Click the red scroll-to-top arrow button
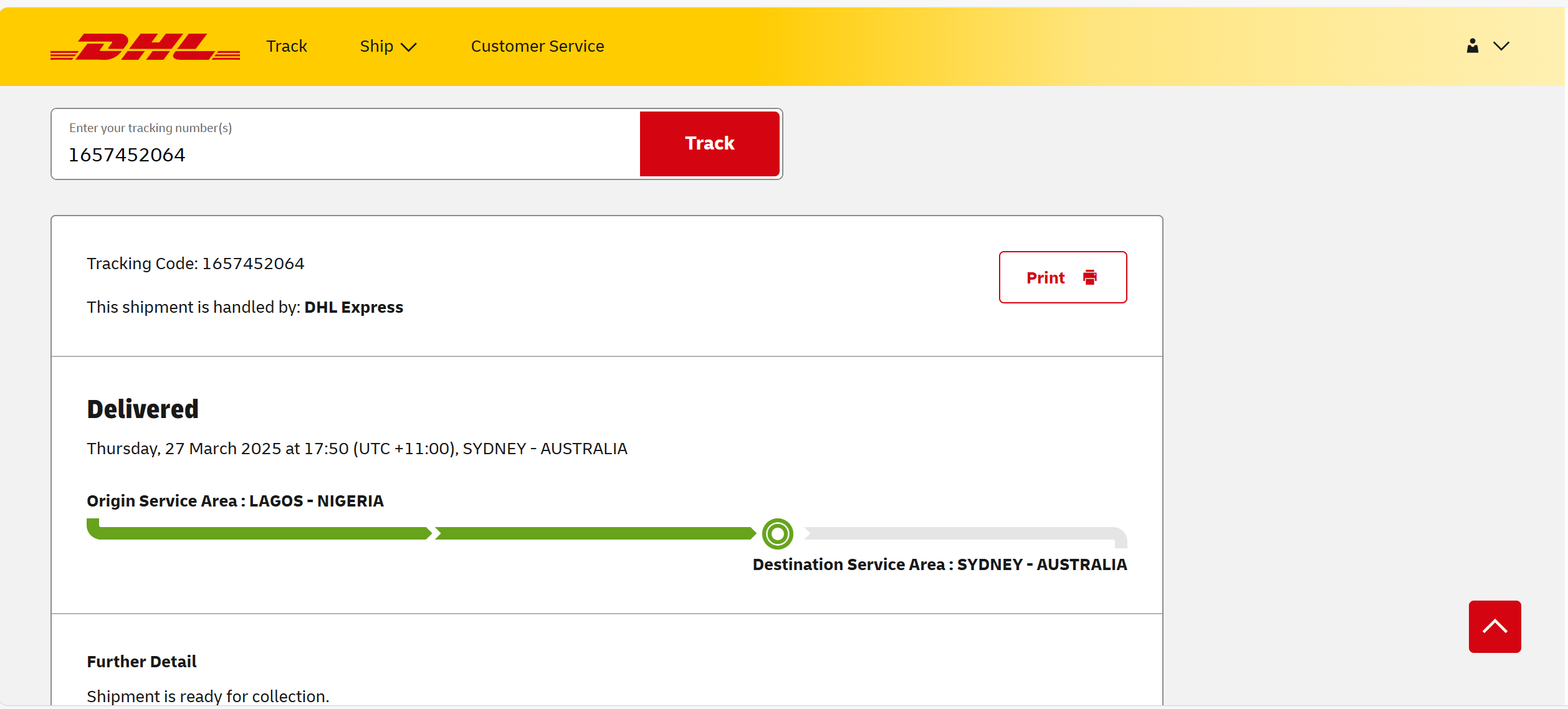This screenshot has height=709, width=1568. pyautogui.click(x=1494, y=626)
